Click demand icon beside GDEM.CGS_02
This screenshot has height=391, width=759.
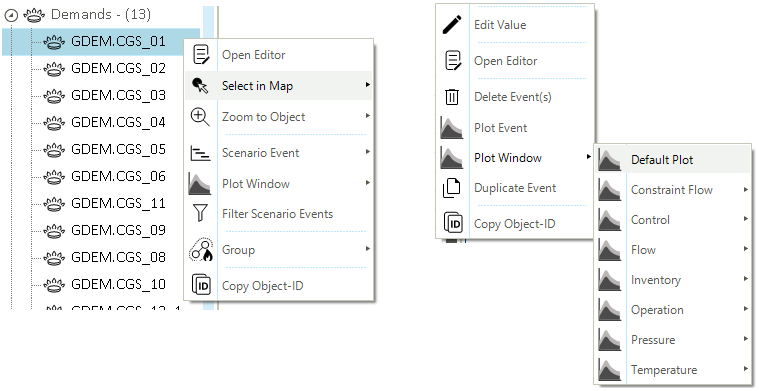(54, 69)
